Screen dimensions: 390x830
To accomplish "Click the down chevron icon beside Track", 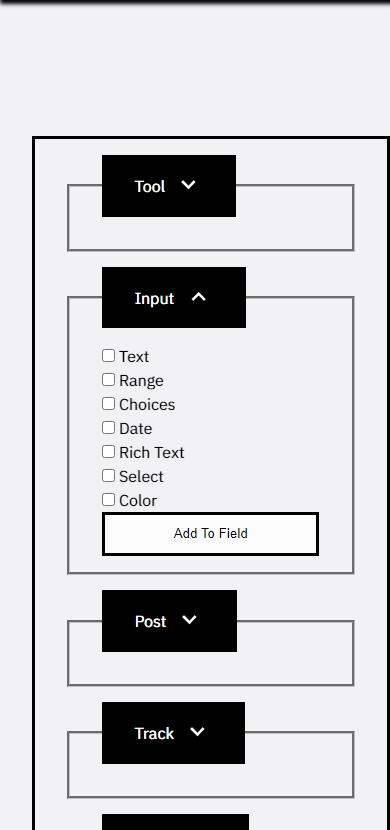I will pyautogui.click(x=197, y=732).
